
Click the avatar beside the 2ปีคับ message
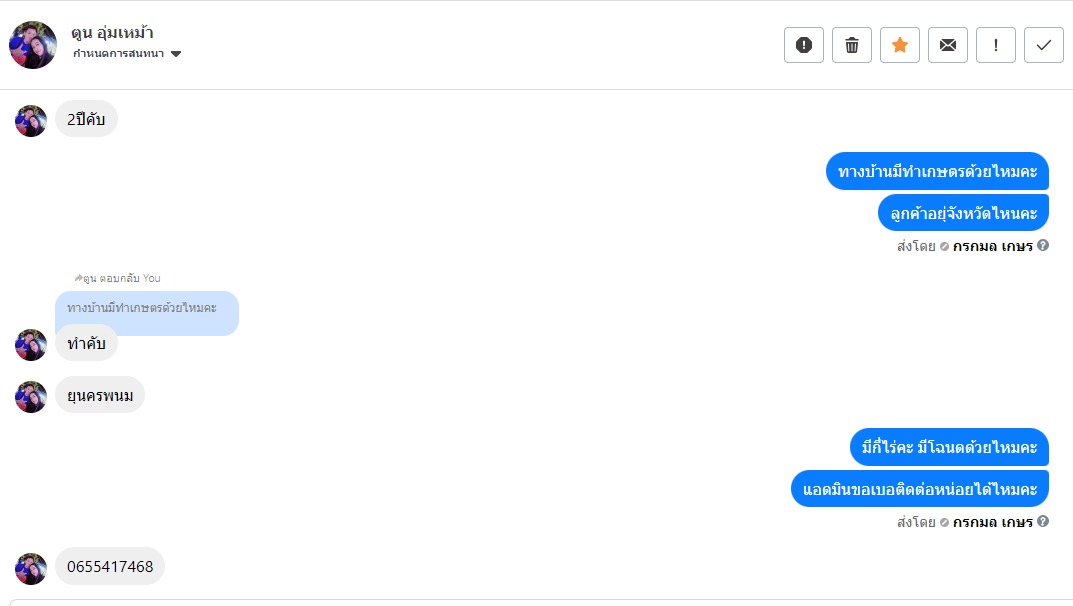coord(31,120)
